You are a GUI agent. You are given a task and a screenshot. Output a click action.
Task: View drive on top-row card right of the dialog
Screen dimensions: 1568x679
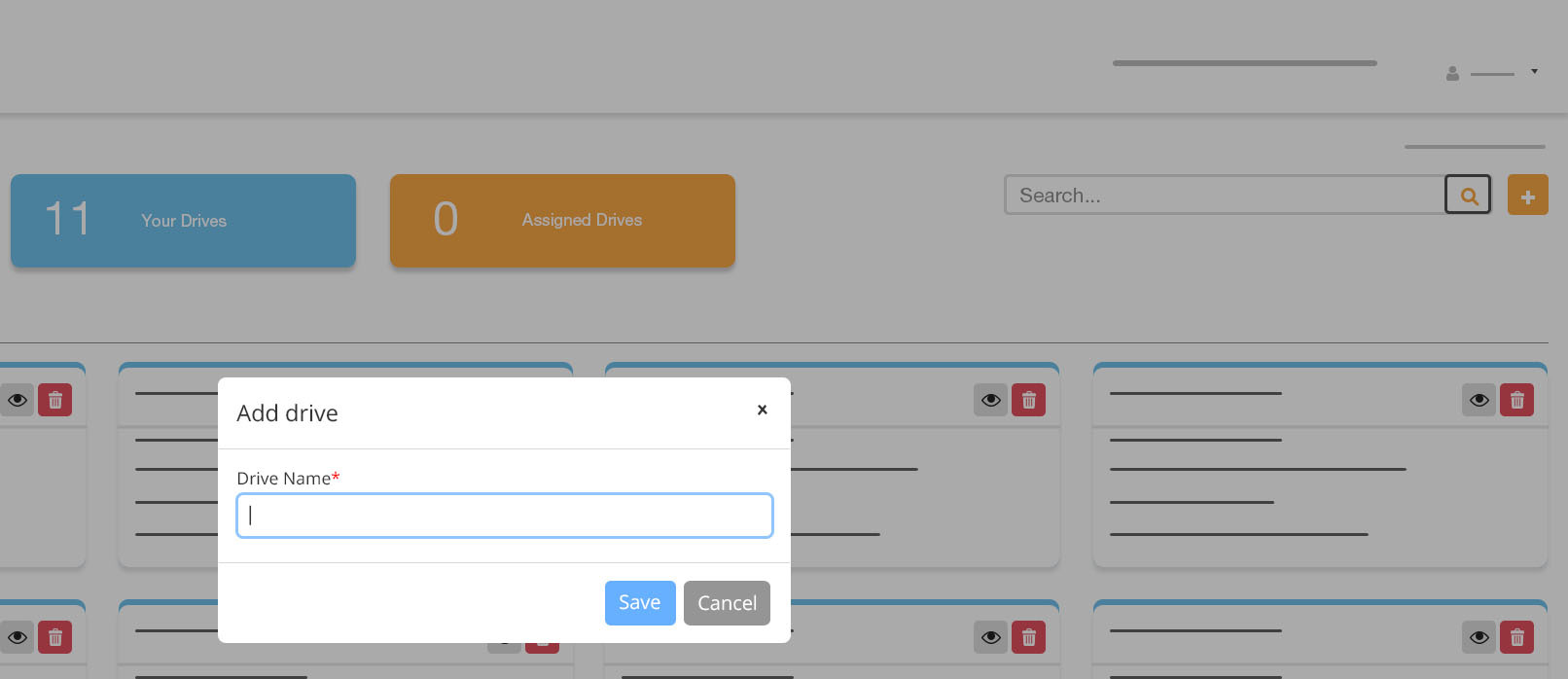point(990,400)
